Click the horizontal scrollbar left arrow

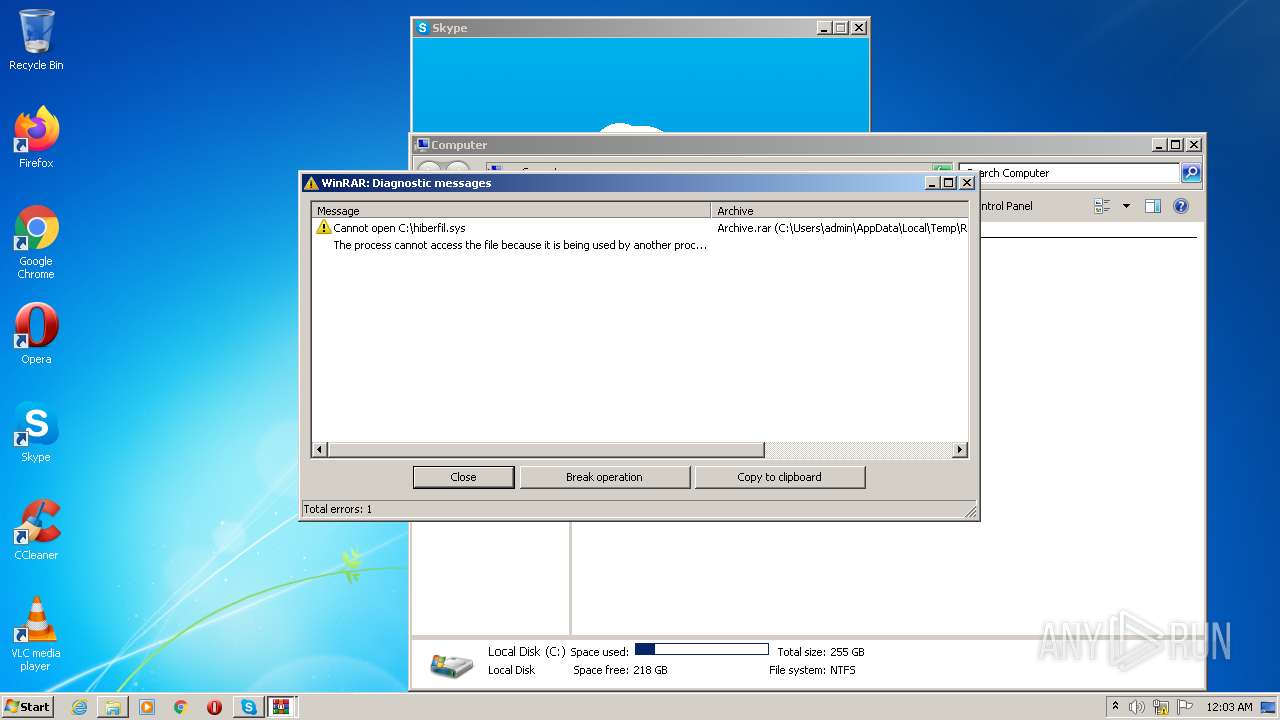320,450
